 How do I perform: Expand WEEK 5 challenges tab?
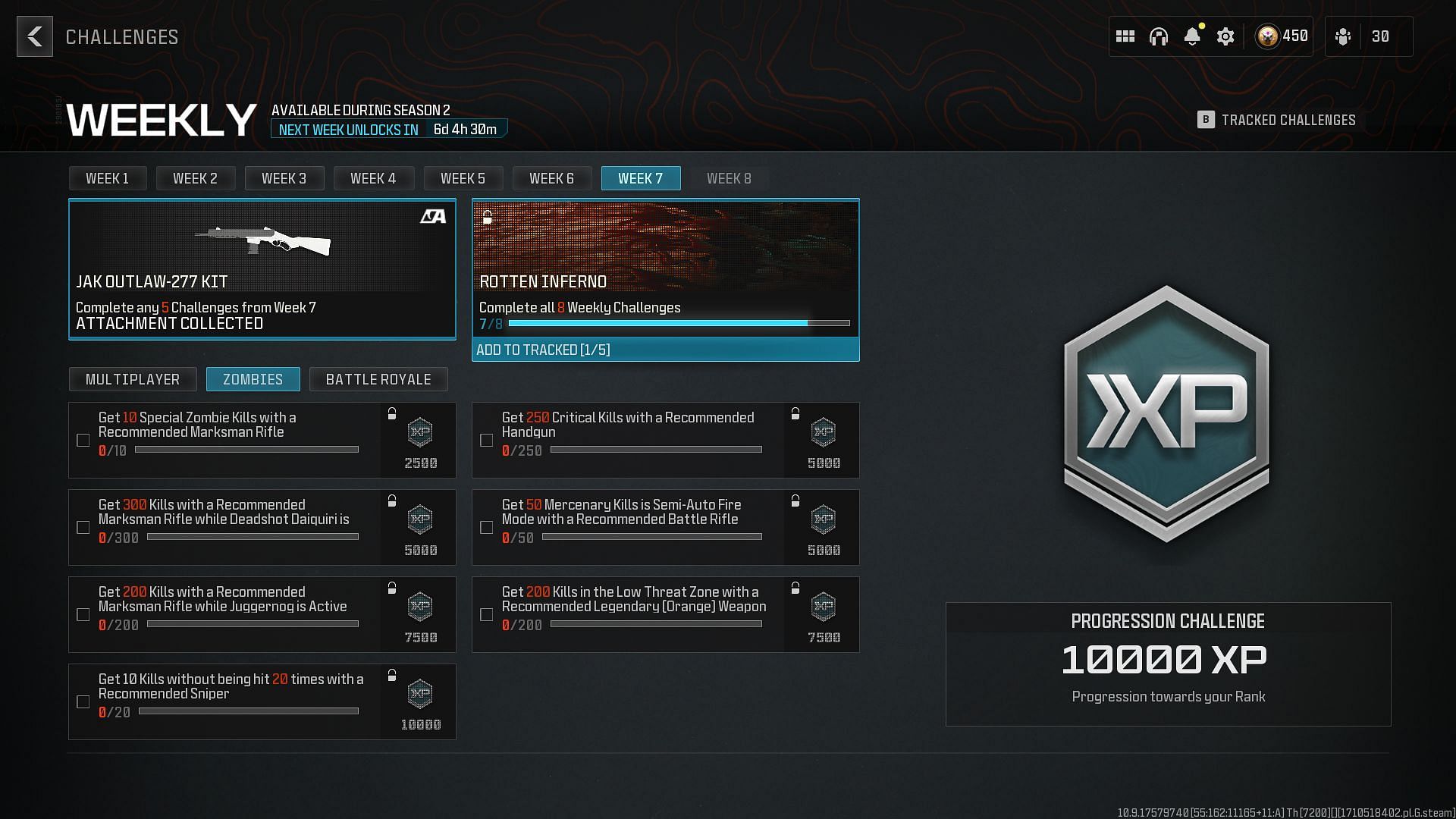tap(462, 178)
